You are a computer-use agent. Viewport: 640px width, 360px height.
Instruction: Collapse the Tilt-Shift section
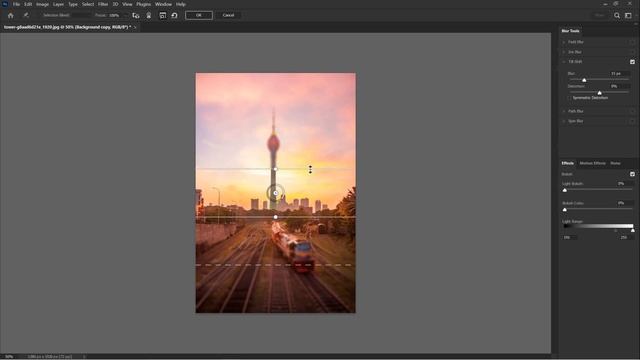click(x=564, y=62)
